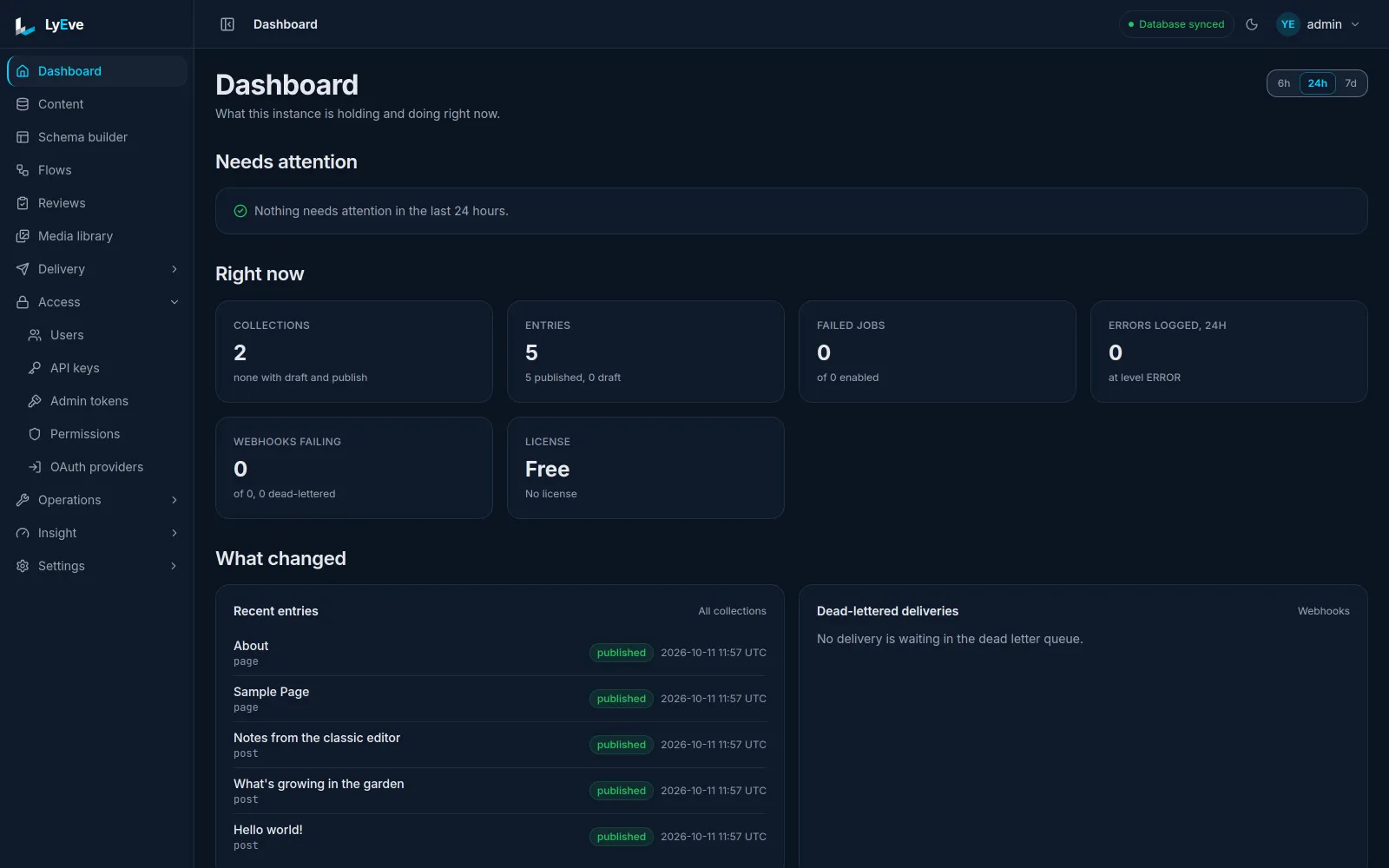Click the Content database icon
Viewport: 1389px width, 868px height.
click(23, 104)
